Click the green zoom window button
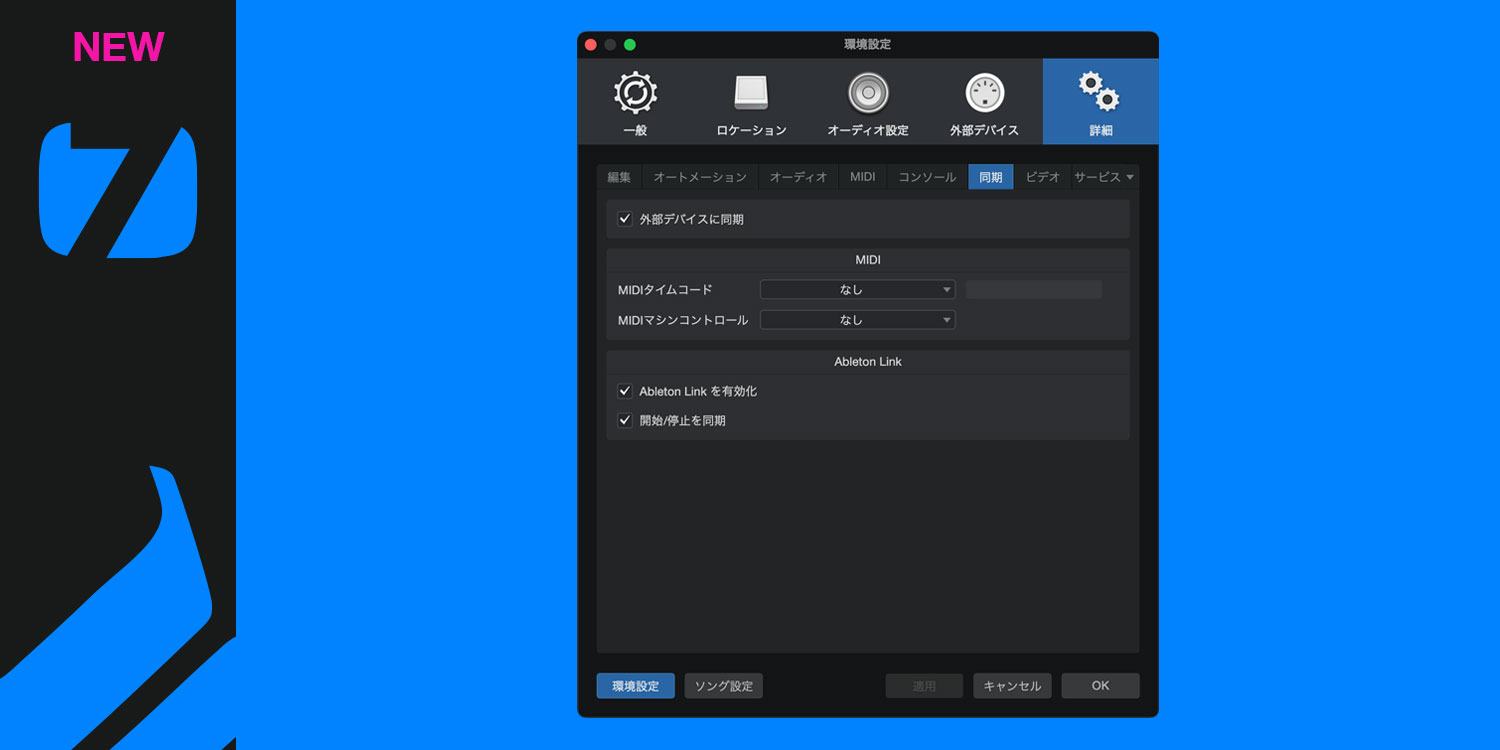The height and width of the screenshot is (750, 1500). pos(630,45)
